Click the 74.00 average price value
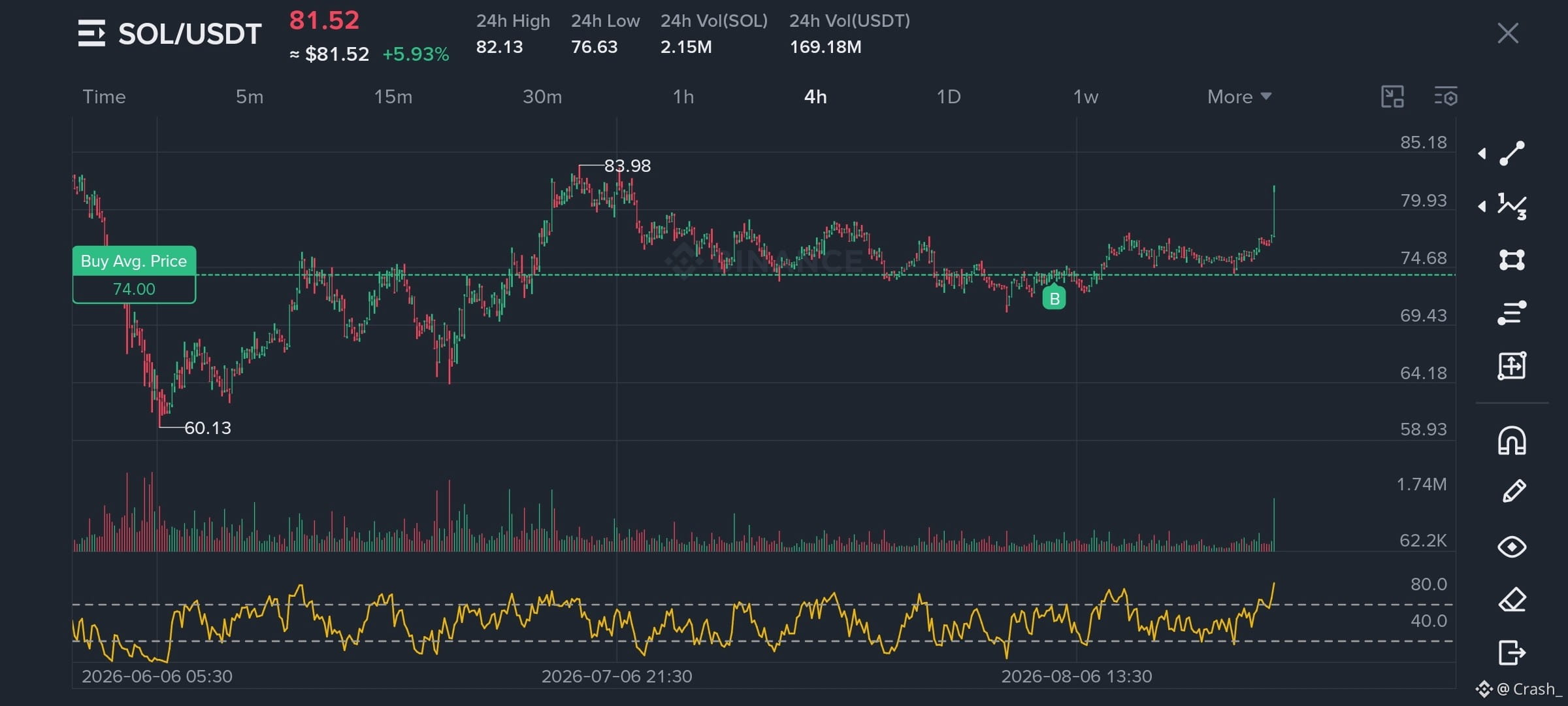Viewport: 1568px width, 706px height. (134, 289)
